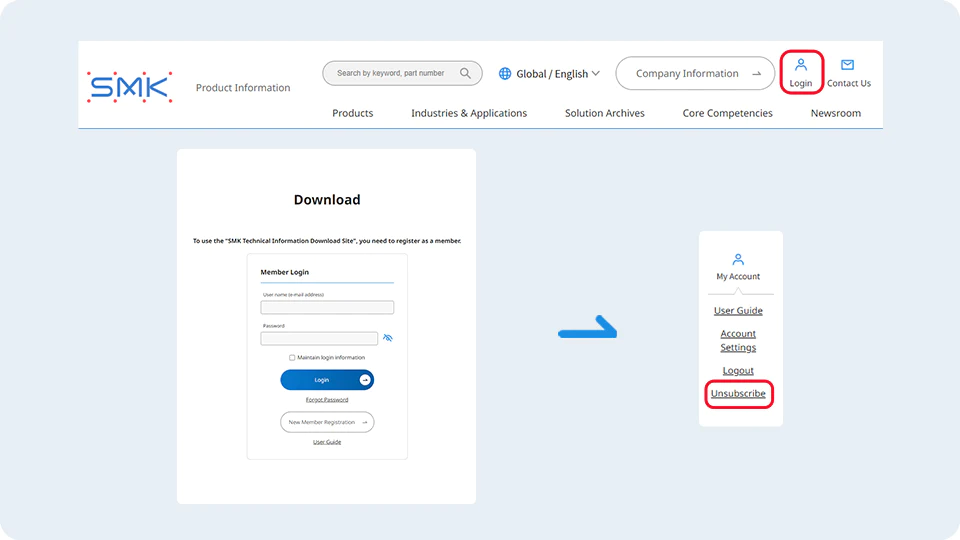Click the My Account label
This screenshot has width=960, height=540.
pos(738,277)
